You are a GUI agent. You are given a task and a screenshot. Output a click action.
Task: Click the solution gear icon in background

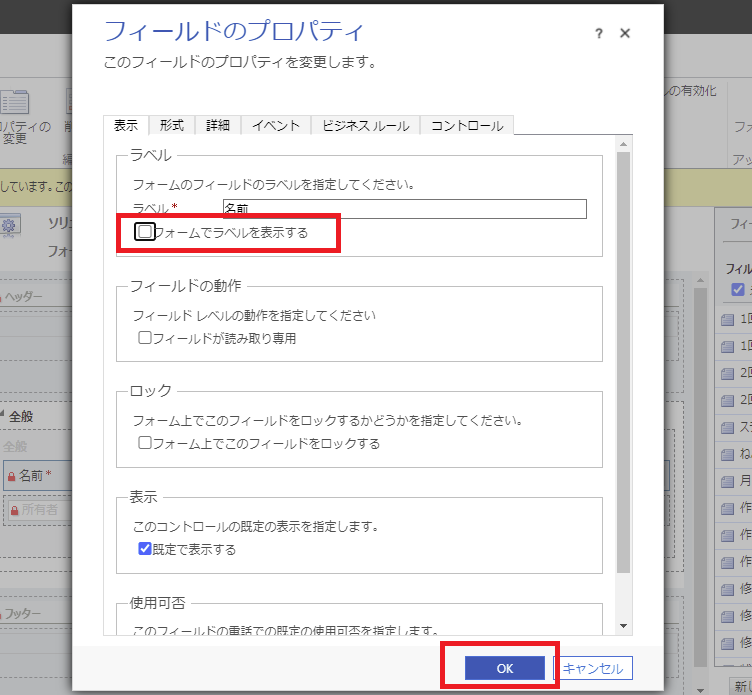click(10, 225)
